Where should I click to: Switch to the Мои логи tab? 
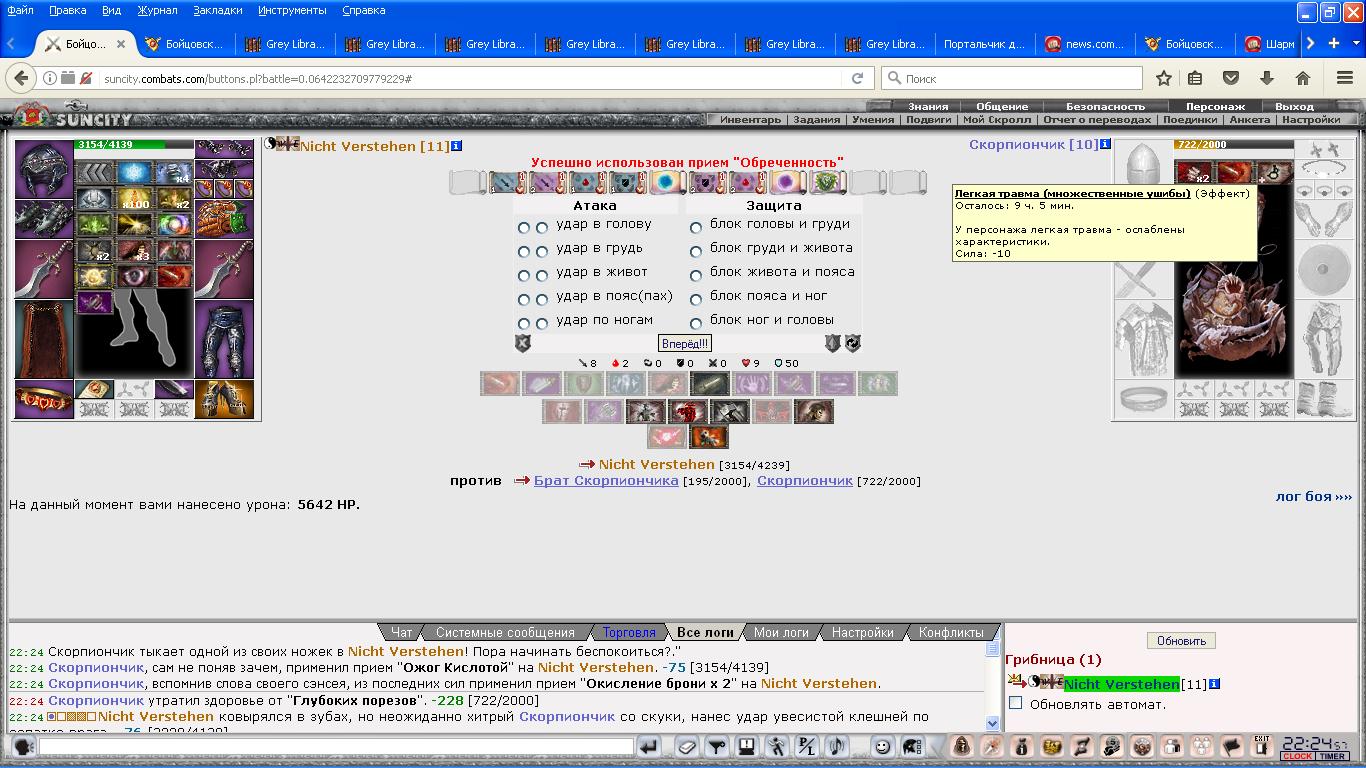(781, 632)
